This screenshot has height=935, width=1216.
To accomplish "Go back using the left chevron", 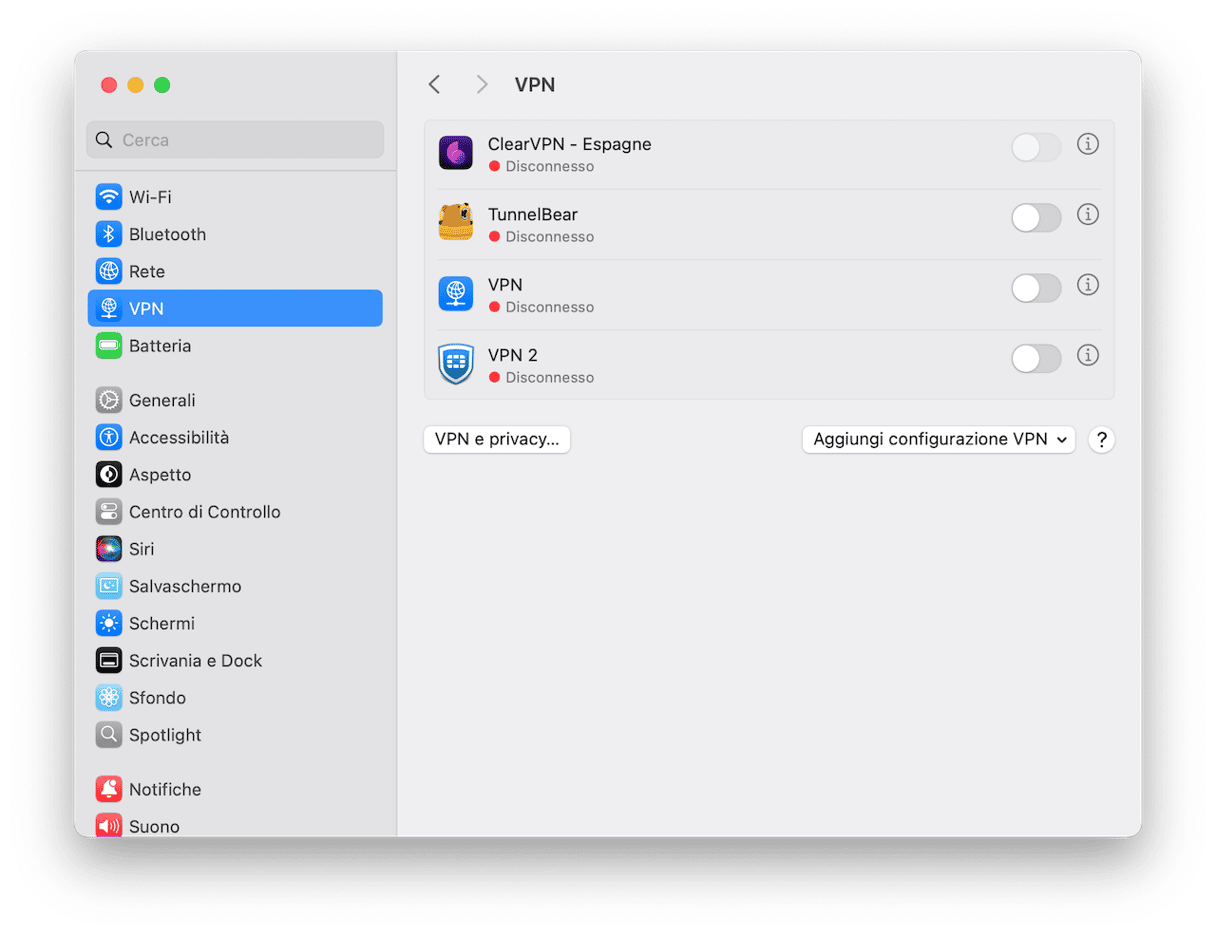I will [434, 85].
